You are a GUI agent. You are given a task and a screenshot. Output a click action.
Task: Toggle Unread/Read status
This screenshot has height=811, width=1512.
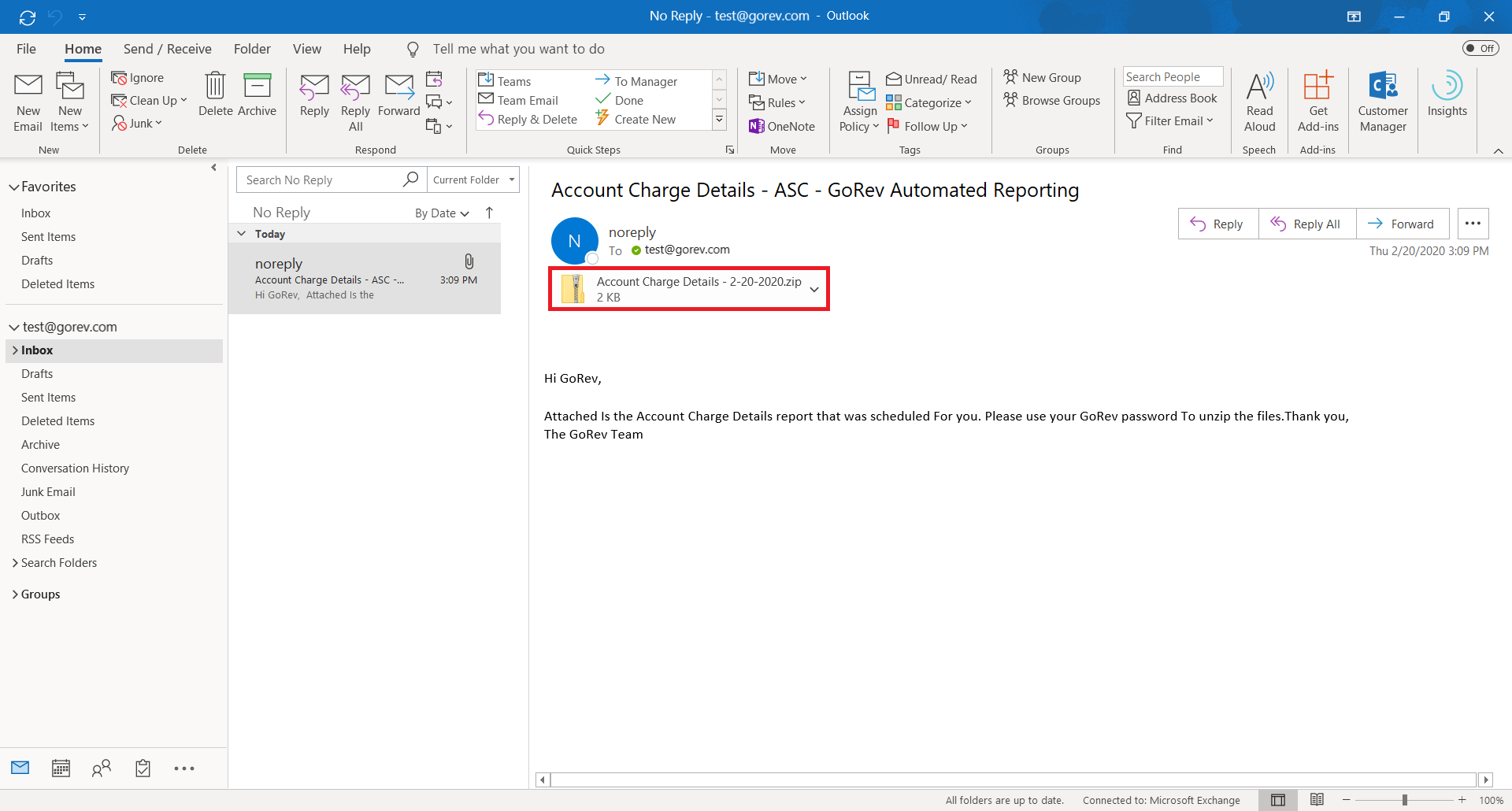coord(932,79)
